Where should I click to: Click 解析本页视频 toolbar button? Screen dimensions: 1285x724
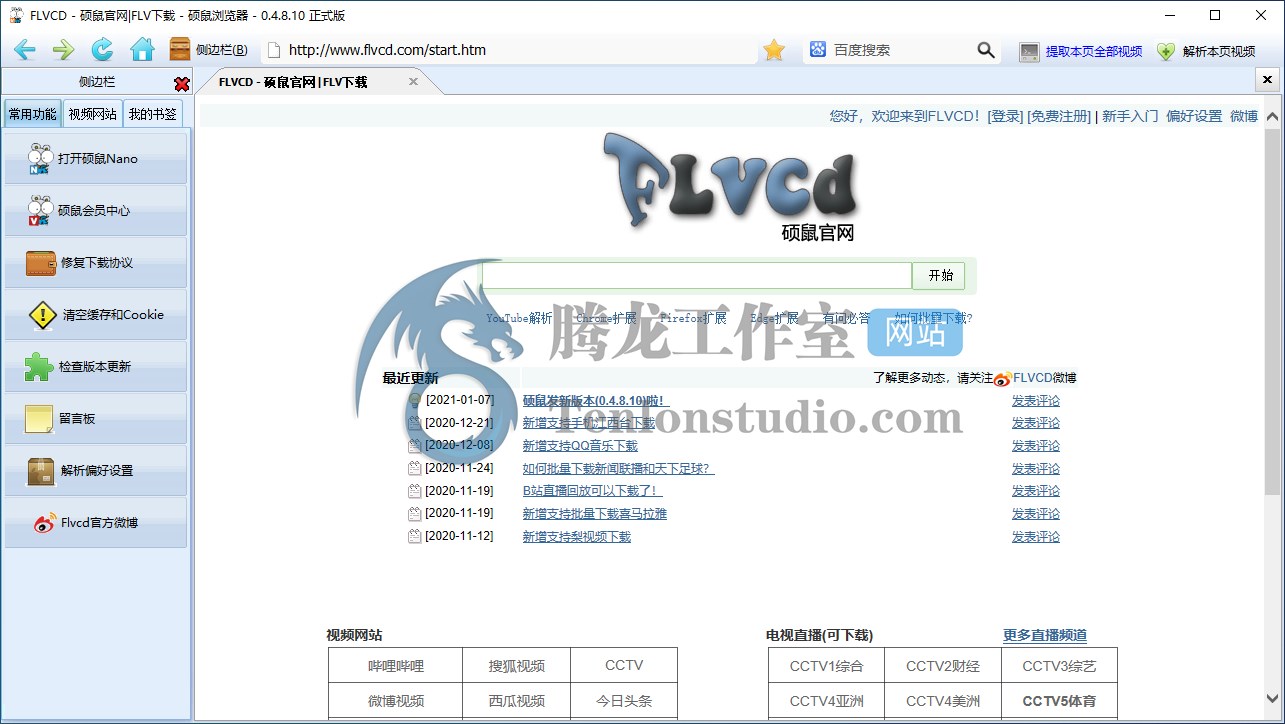(1206, 51)
